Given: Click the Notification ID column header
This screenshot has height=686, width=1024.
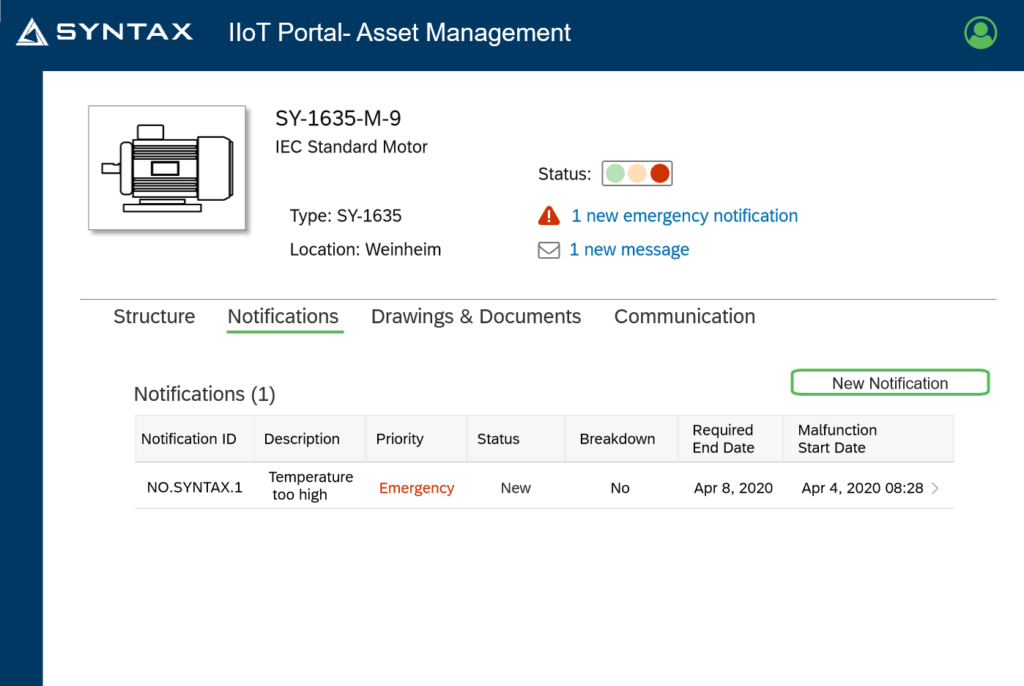Looking at the screenshot, I should (195, 439).
